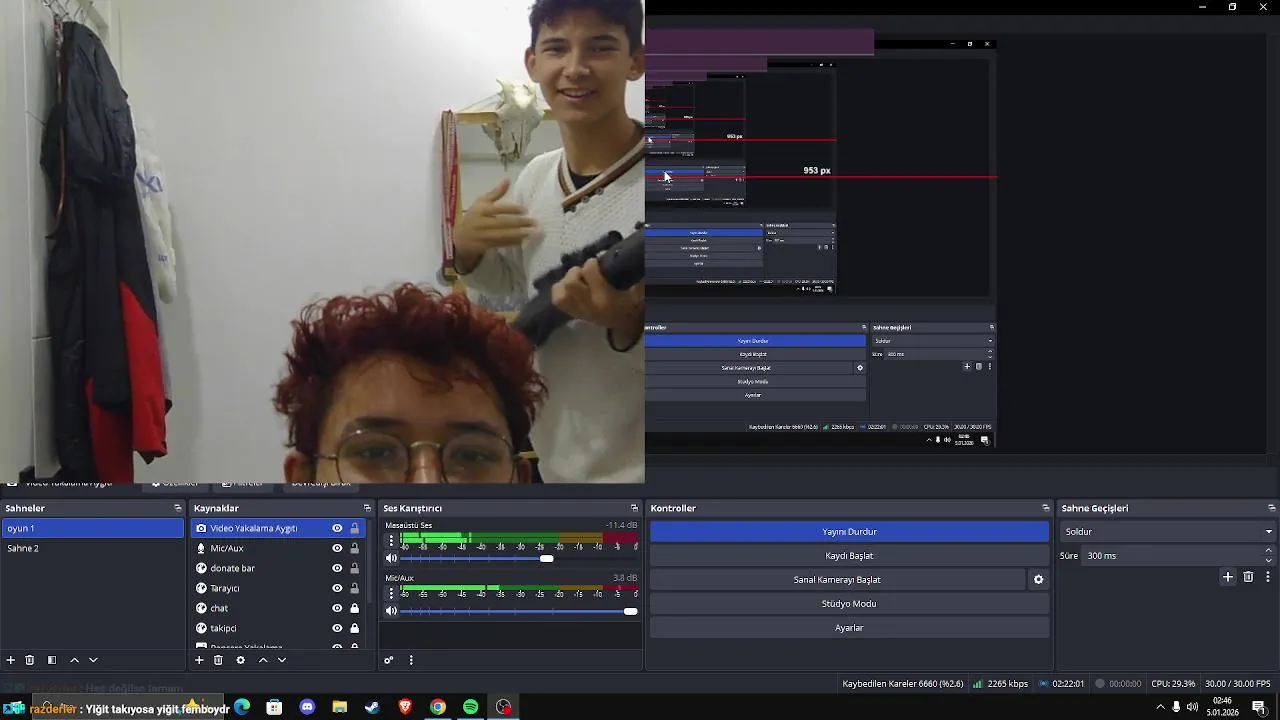Open Discord from the taskbar
This screenshot has width=1280, height=720.
coord(307,707)
